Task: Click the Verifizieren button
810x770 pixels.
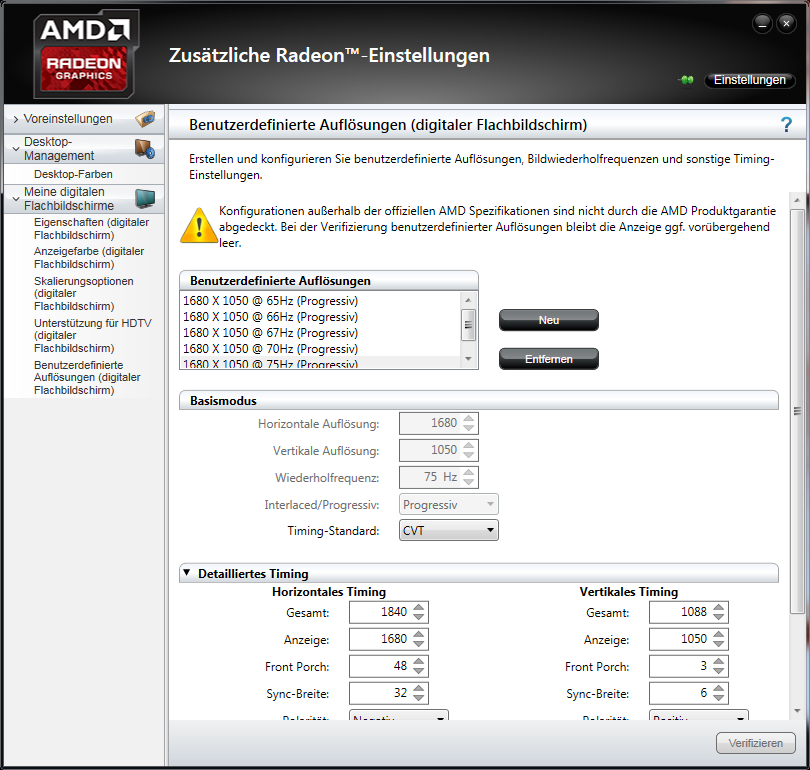Action: 755,743
